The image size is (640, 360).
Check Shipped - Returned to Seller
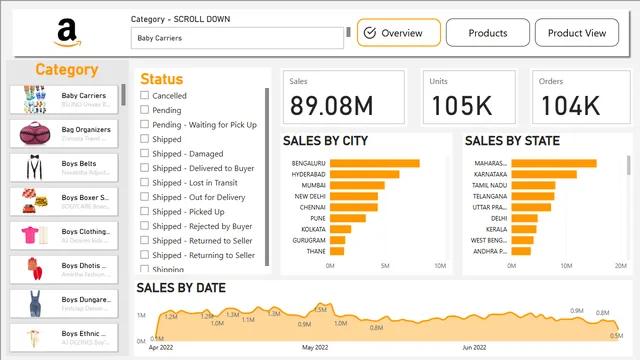tap(144, 240)
